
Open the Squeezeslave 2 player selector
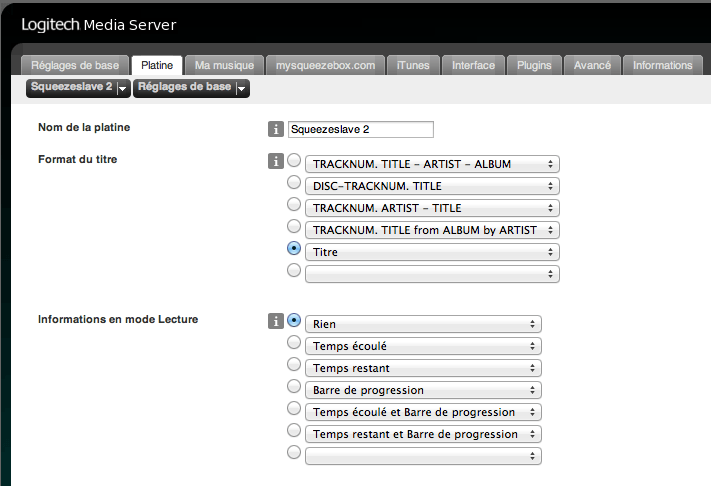(78, 87)
